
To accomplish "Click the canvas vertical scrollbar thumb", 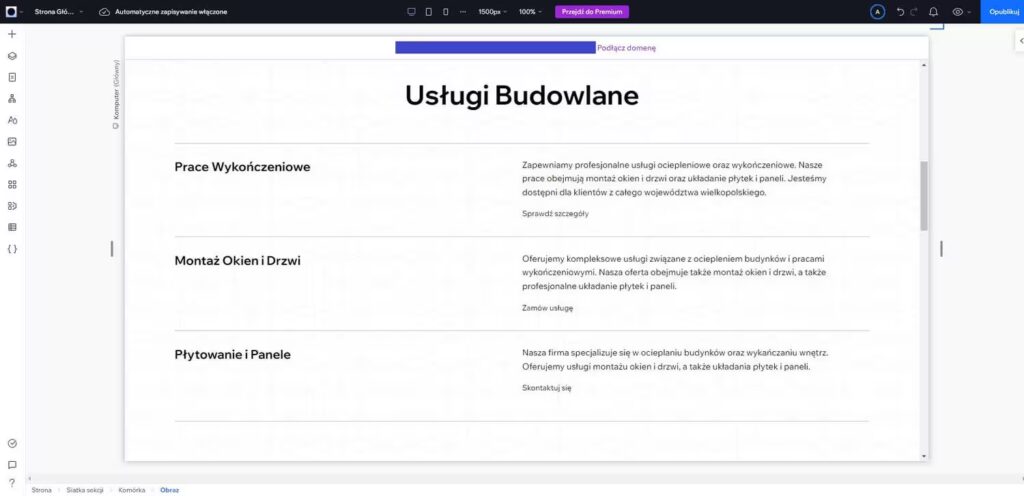I will pos(923,196).
